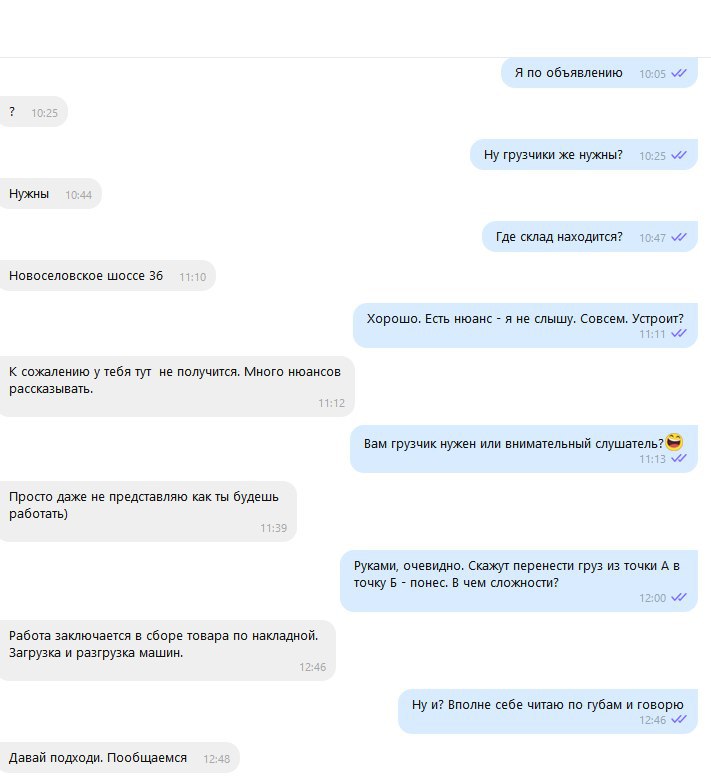The height and width of the screenshot is (783, 711).
Task: Click read checkmarks on 'Я по объявлению' message
Action: click(679, 73)
